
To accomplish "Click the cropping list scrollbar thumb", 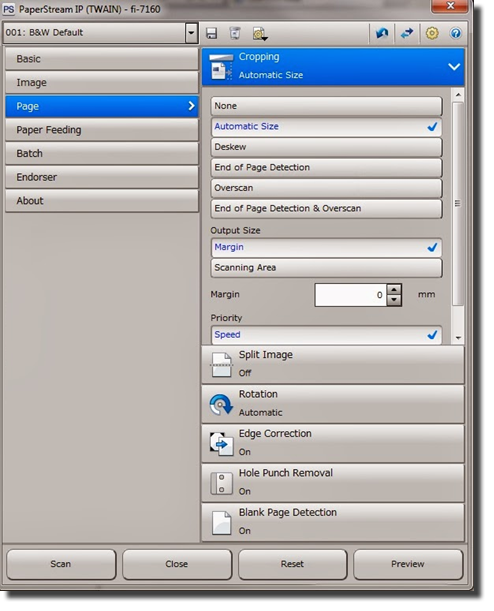I will (458, 204).
